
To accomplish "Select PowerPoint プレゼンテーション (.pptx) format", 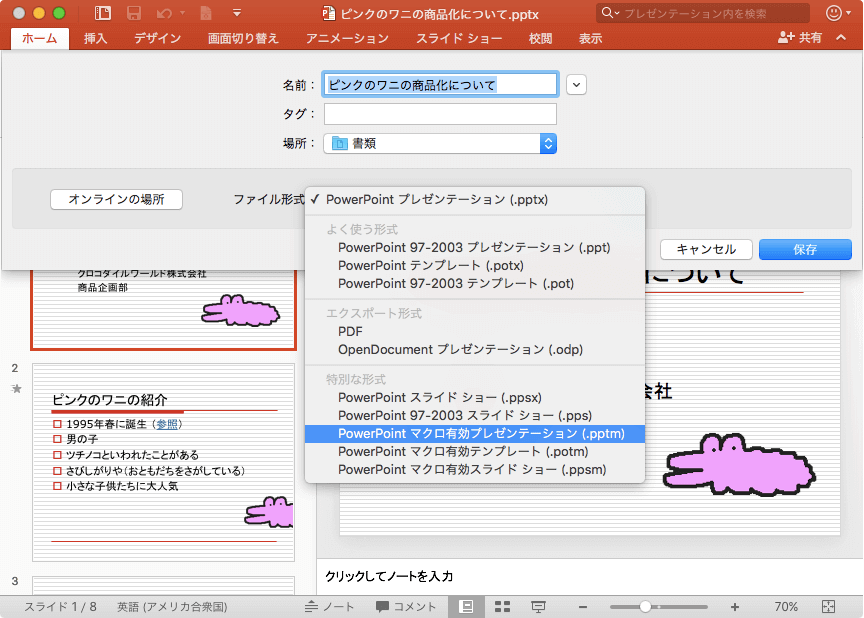I will (474, 199).
